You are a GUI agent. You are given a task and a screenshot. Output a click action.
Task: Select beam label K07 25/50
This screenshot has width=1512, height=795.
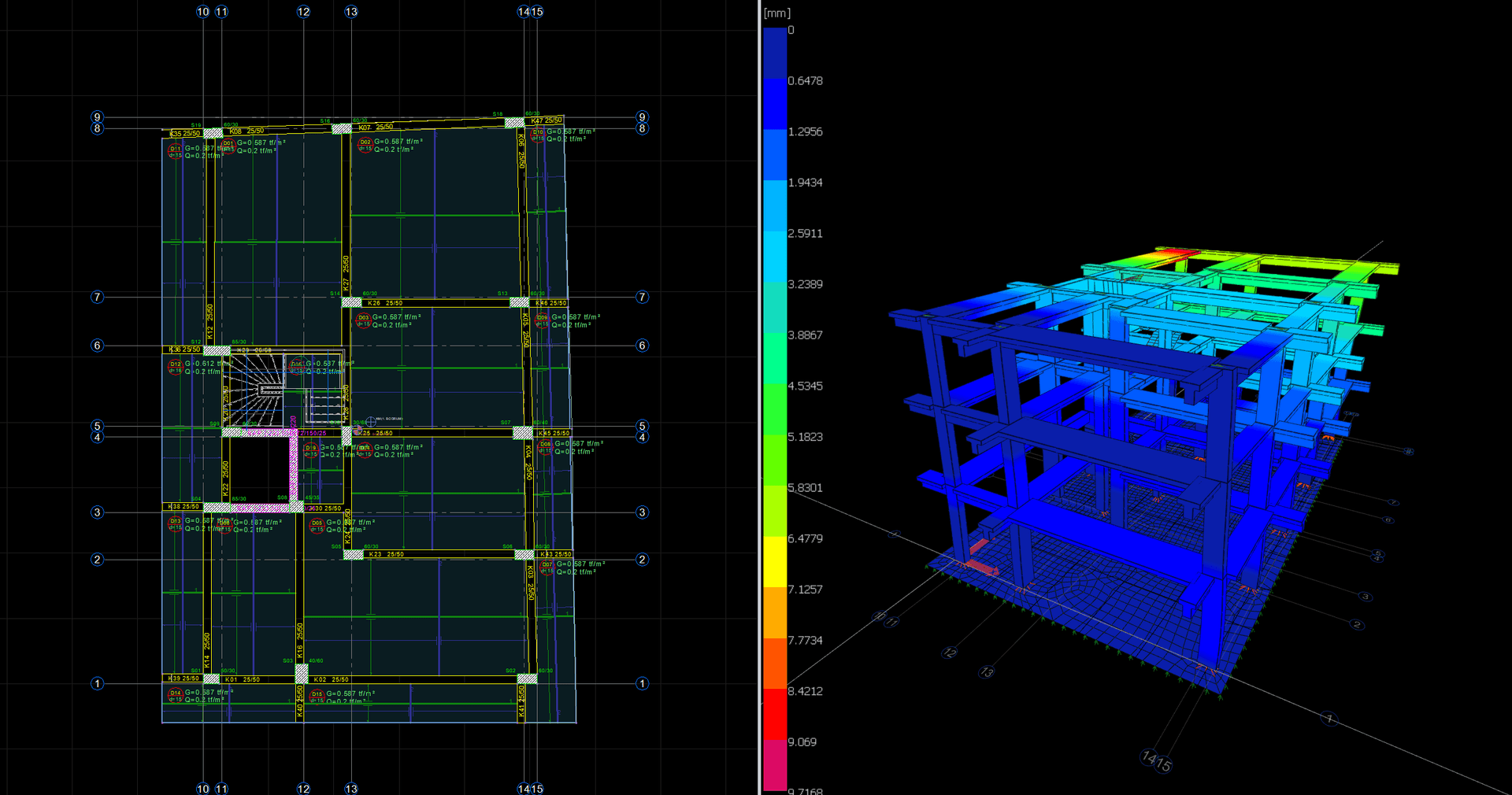pos(376,127)
